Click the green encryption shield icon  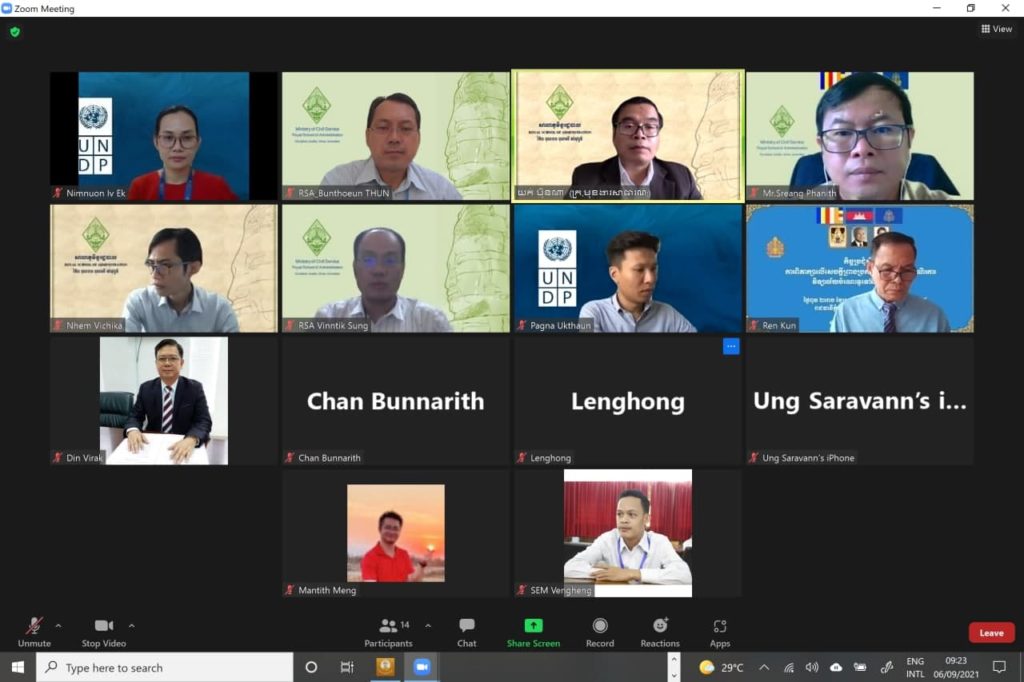point(15,31)
